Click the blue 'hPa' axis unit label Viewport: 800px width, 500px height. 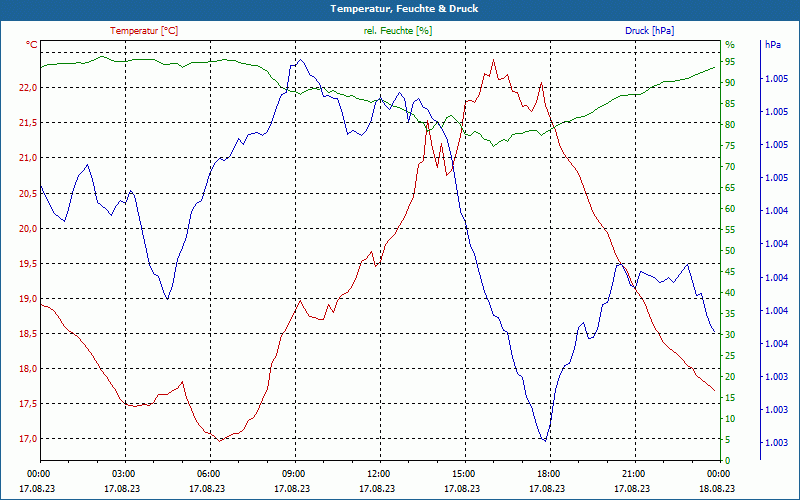[772, 45]
